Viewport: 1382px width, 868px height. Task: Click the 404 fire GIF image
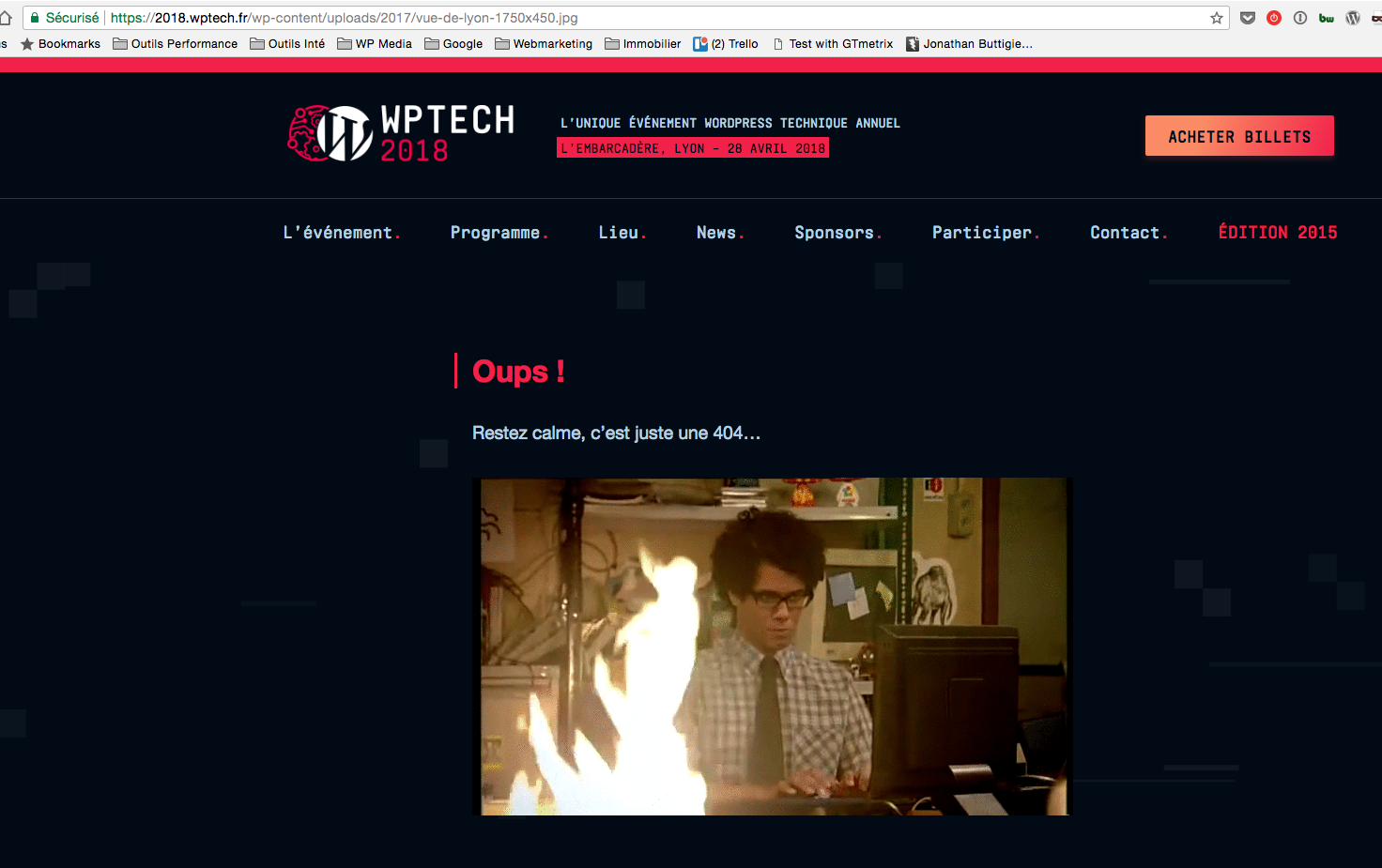[771, 647]
